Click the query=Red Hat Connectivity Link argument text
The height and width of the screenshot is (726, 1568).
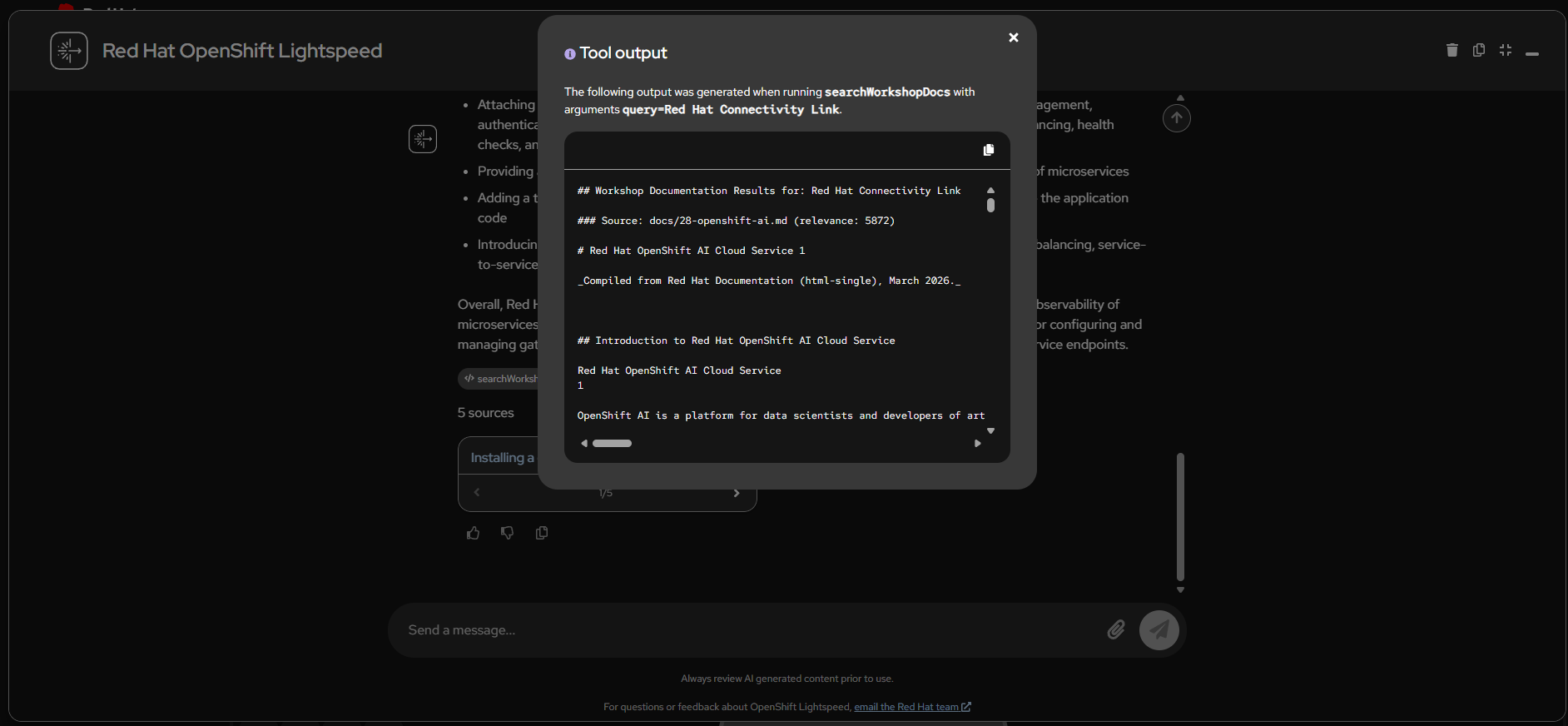[732, 110]
